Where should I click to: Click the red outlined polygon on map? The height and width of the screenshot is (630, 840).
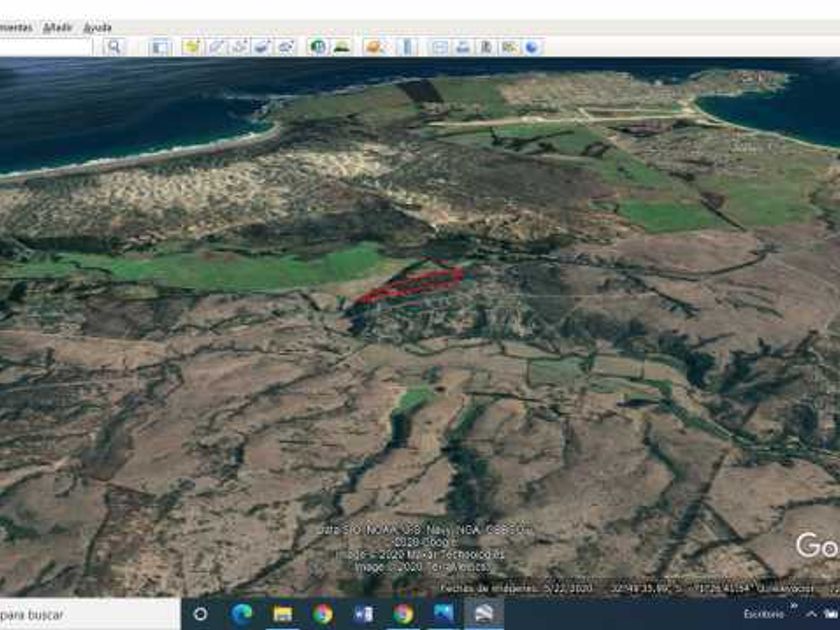pos(412,285)
